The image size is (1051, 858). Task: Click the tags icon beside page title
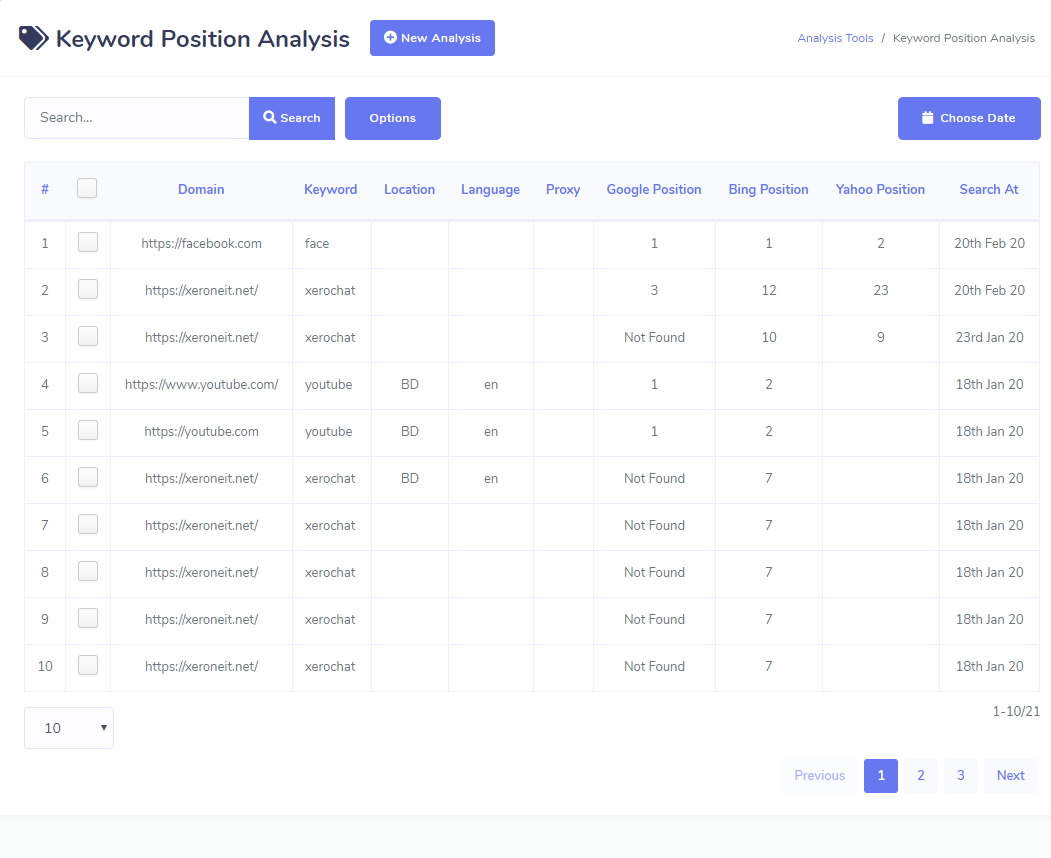33,38
